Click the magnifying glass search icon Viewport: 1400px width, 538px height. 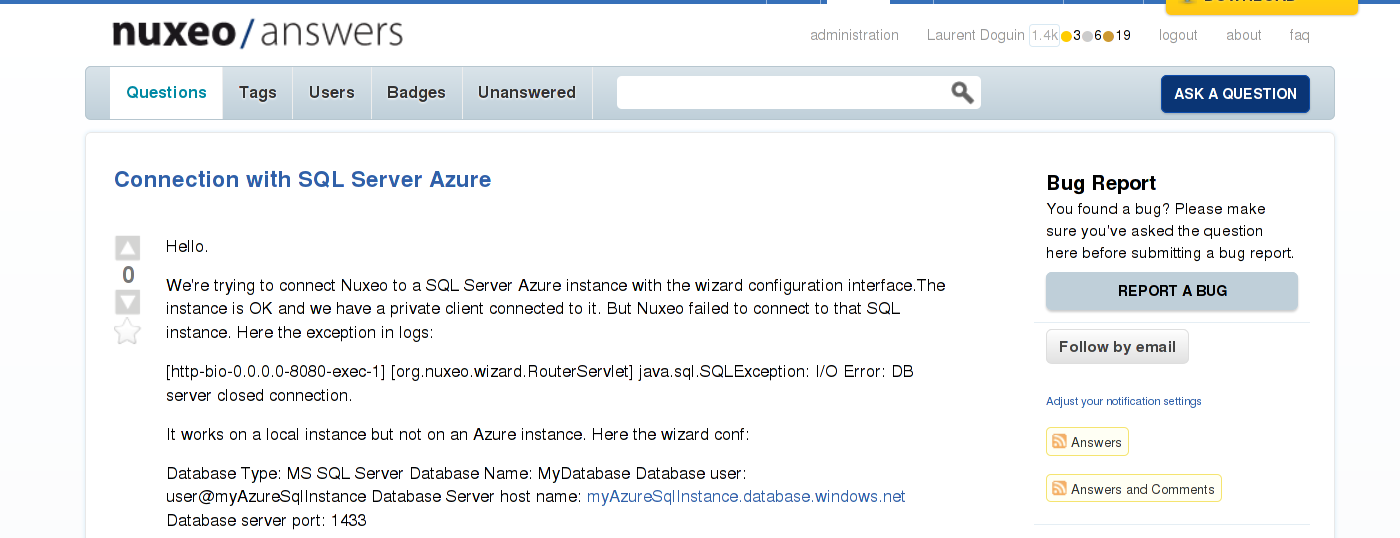(x=962, y=93)
